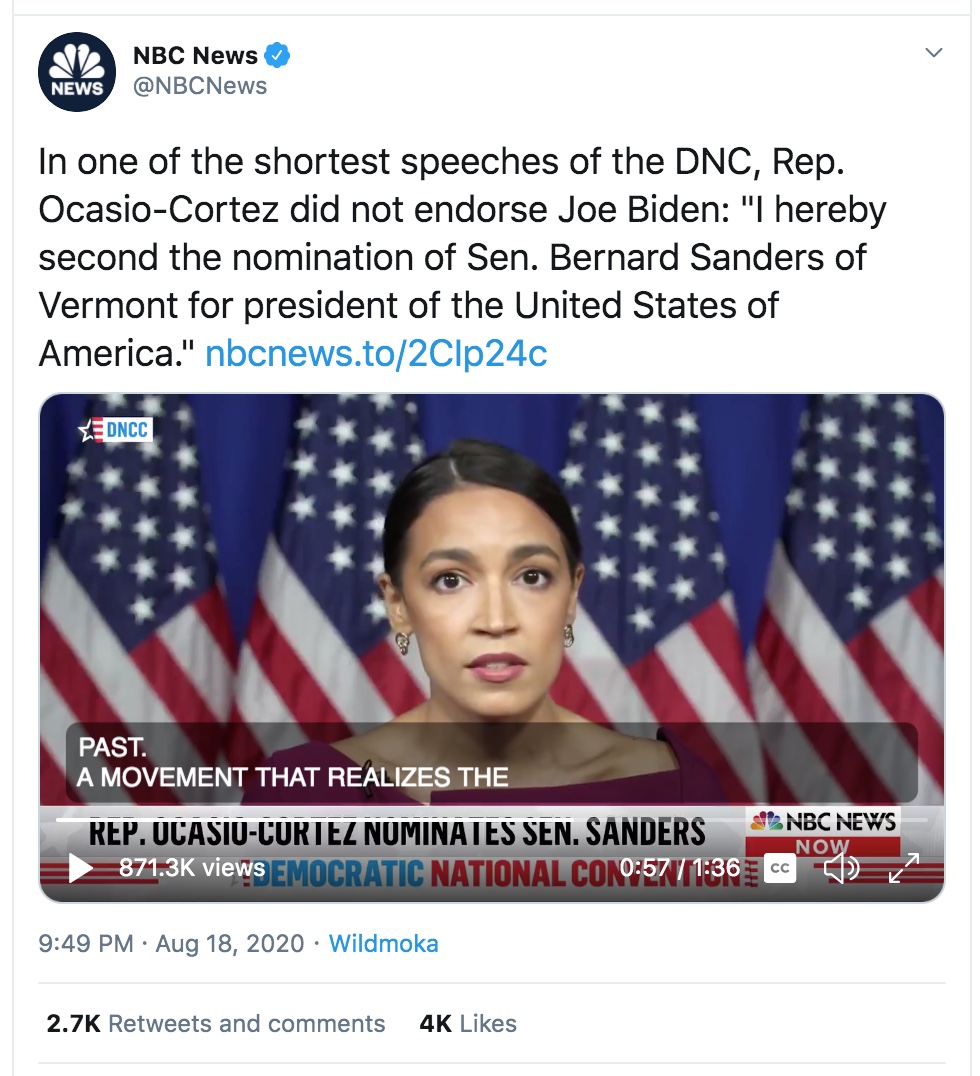The image size is (980, 1076).
Task: Enter fullscreen with the expand arrows icon
Action: point(903,868)
